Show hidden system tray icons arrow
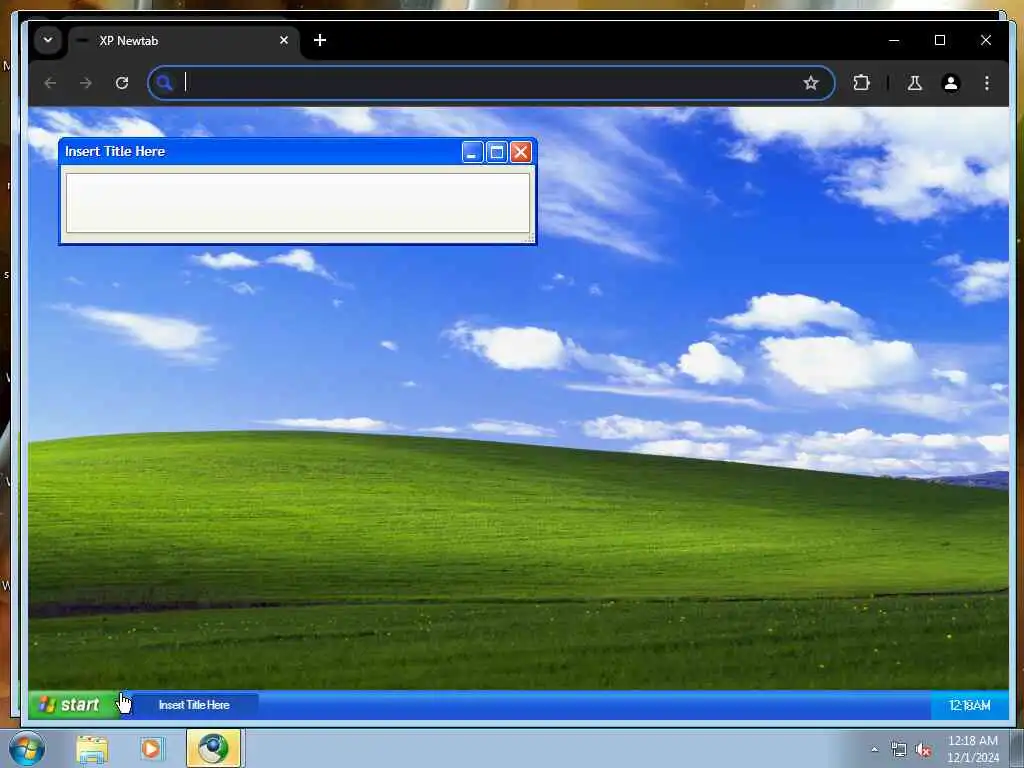Image resolution: width=1024 pixels, height=768 pixels. (x=874, y=750)
